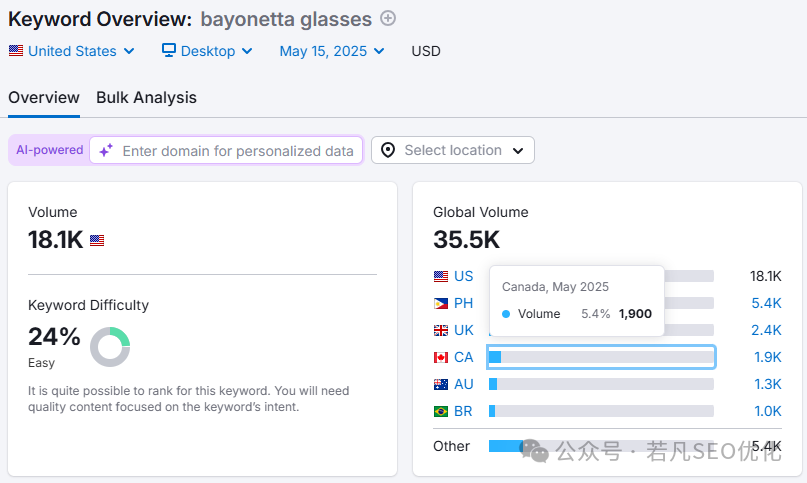
Task: Select the Overview tab
Action: [44, 98]
